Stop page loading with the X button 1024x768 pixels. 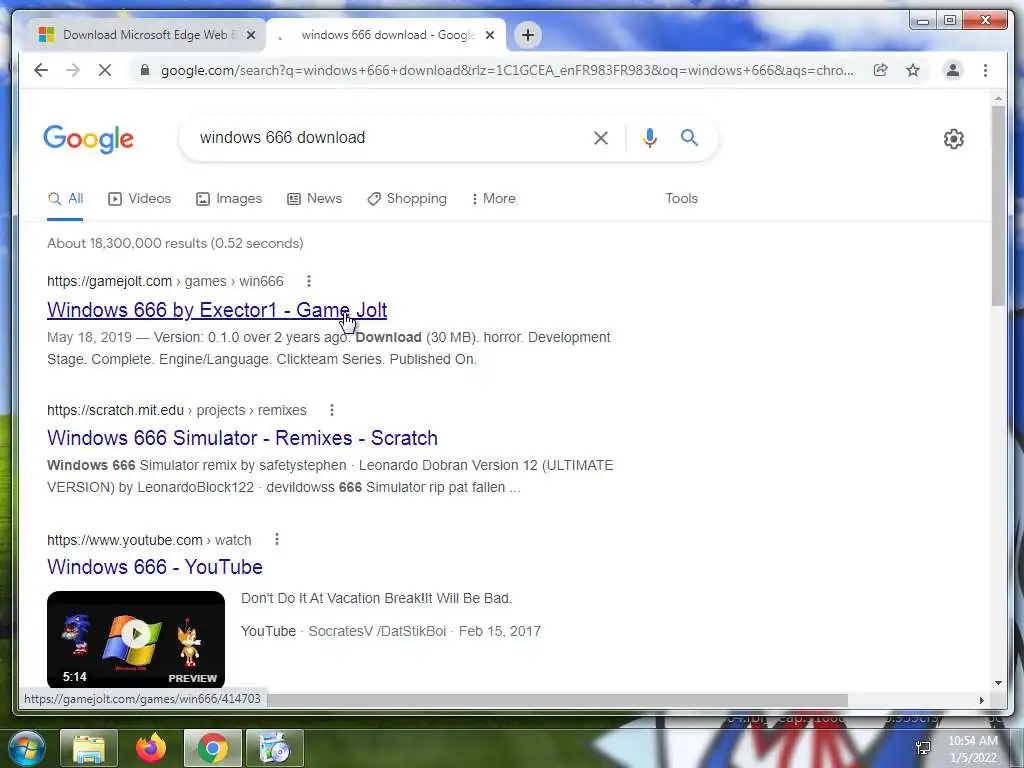(104, 70)
